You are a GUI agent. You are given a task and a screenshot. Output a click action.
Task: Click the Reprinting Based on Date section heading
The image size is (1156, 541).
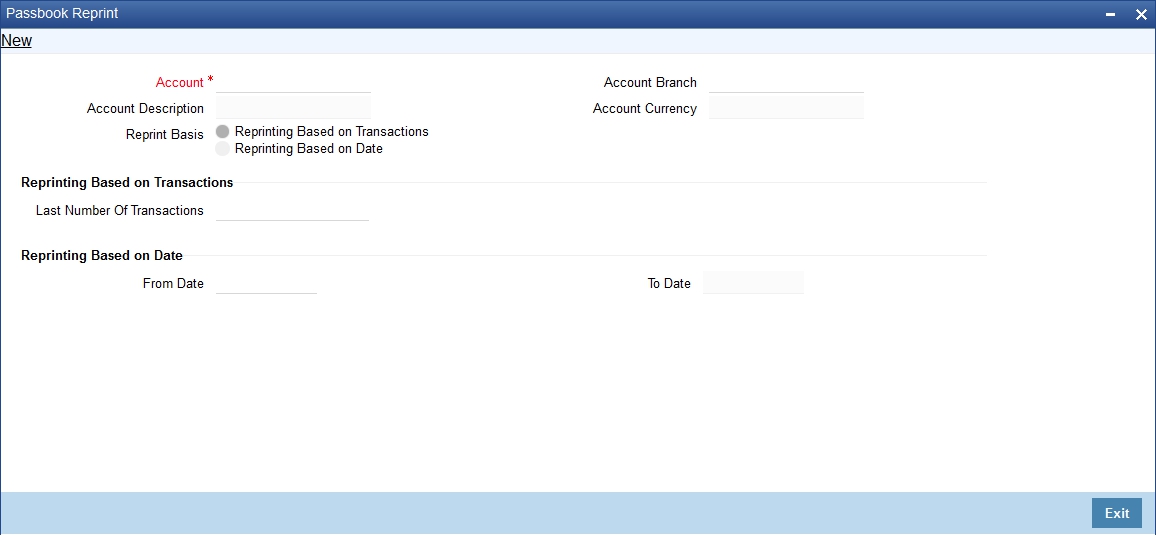(x=102, y=255)
